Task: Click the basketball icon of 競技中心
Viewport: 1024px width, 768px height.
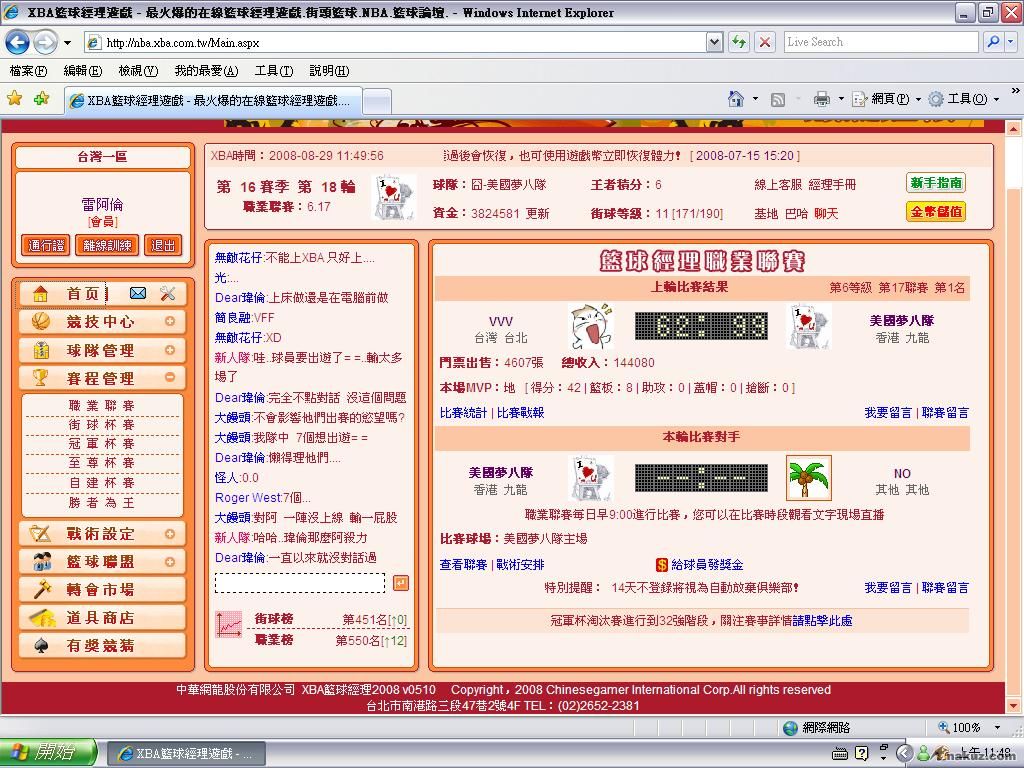Action: [x=40, y=321]
